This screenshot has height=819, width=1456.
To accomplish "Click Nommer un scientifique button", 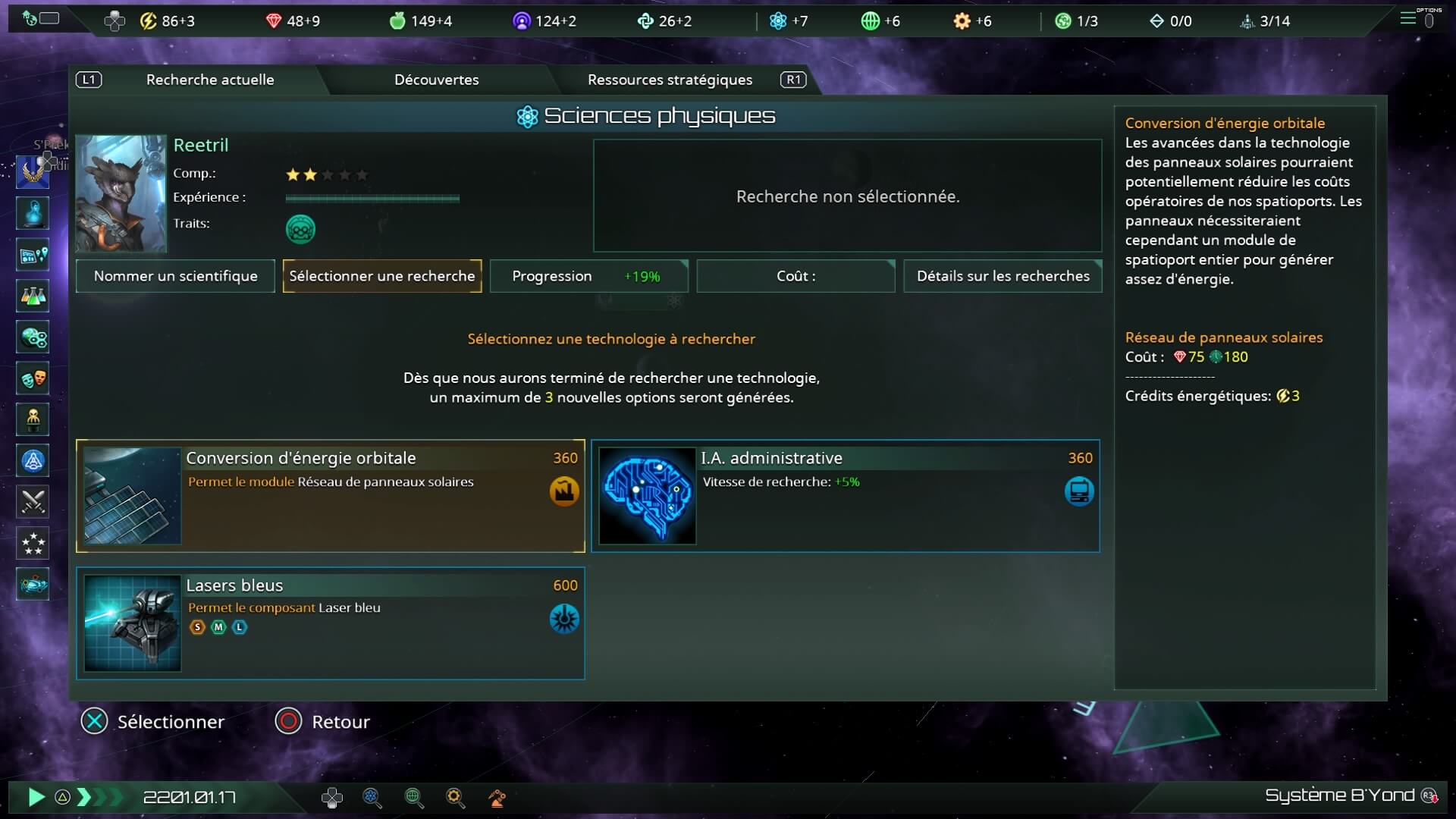I will [x=175, y=276].
